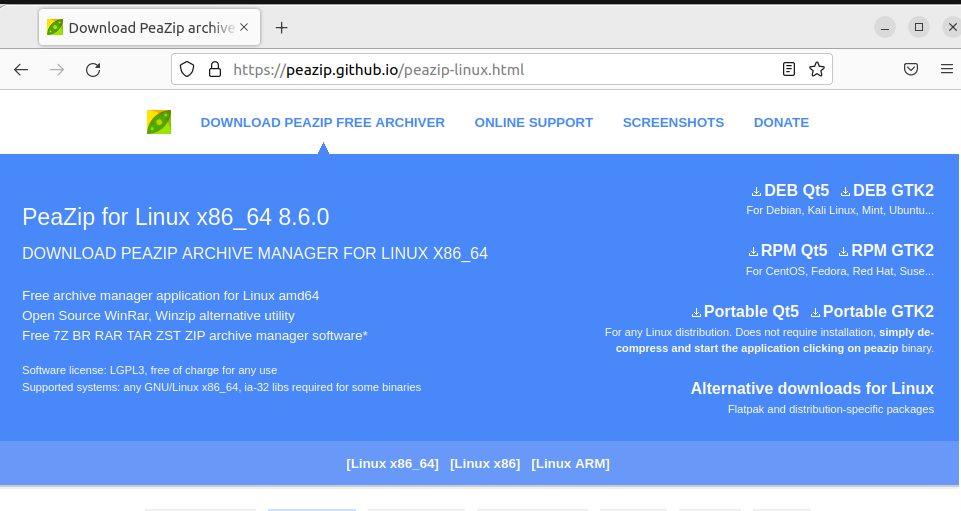
Task: Download the RPM Qt5 package
Action: [x=788, y=251]
